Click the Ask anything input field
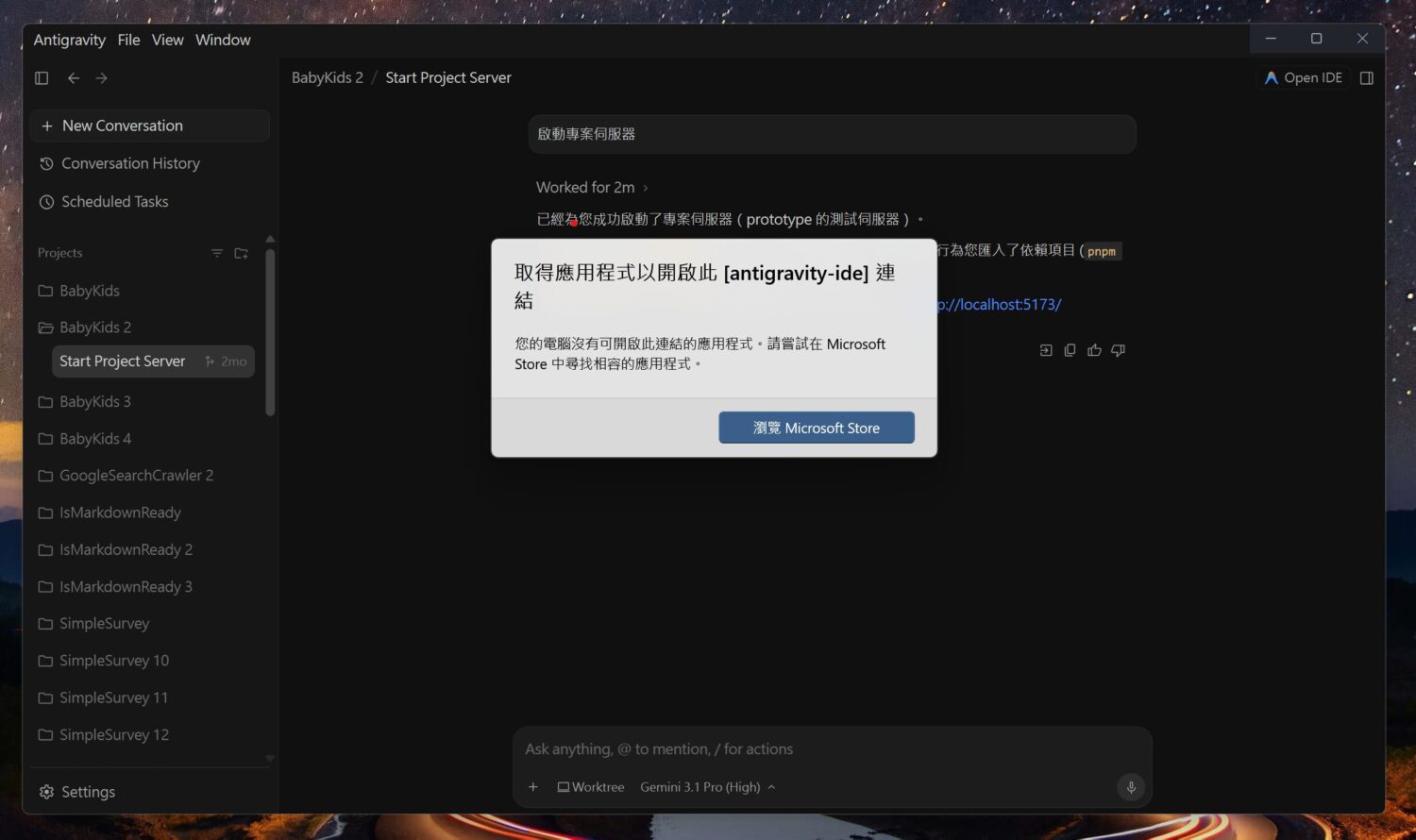Screen dimensions: 1416x840 point(832,749)
